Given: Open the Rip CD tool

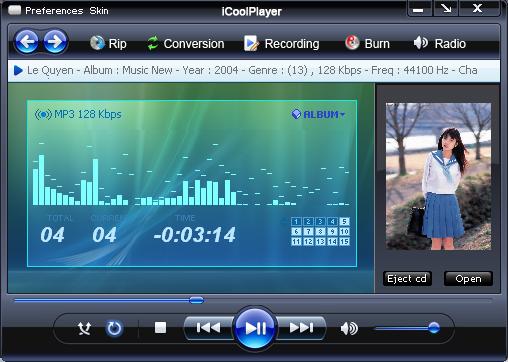Looking at the screenshot, I should (108, 44).
